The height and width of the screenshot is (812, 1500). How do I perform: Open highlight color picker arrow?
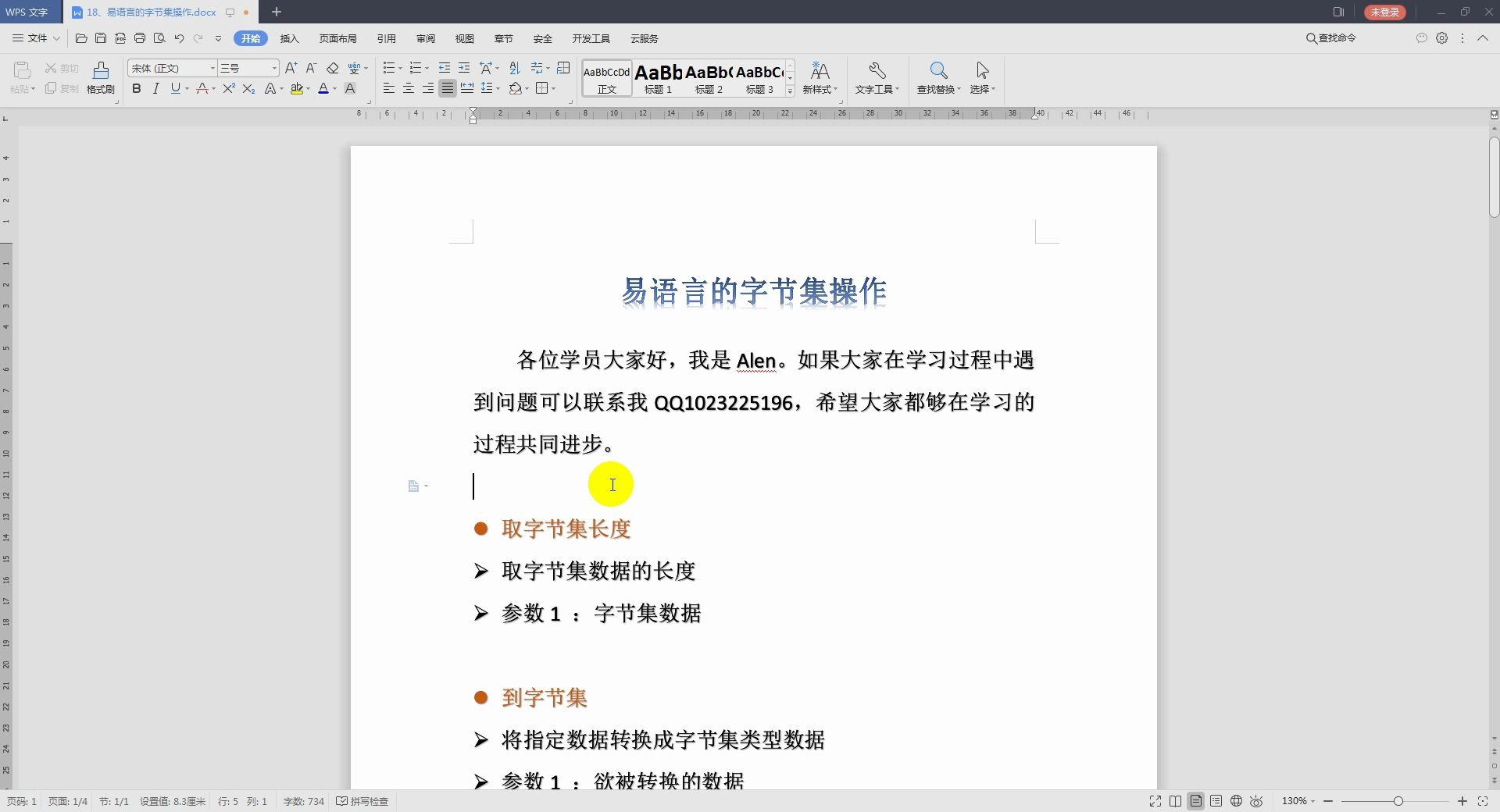pos(308,89)
